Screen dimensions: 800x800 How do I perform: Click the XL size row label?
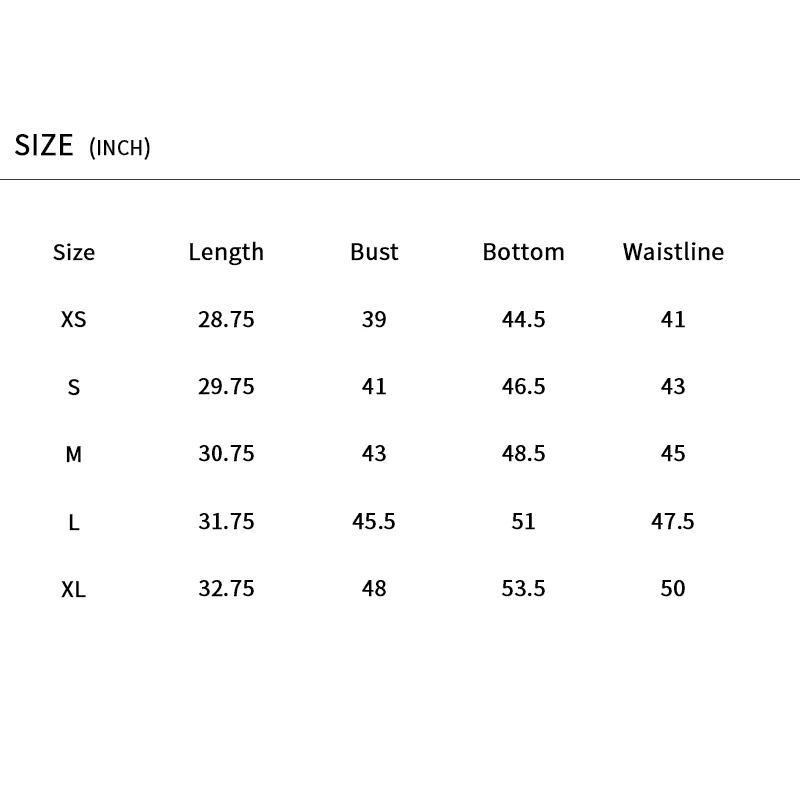pyautogui.click(x=74, y=590)
